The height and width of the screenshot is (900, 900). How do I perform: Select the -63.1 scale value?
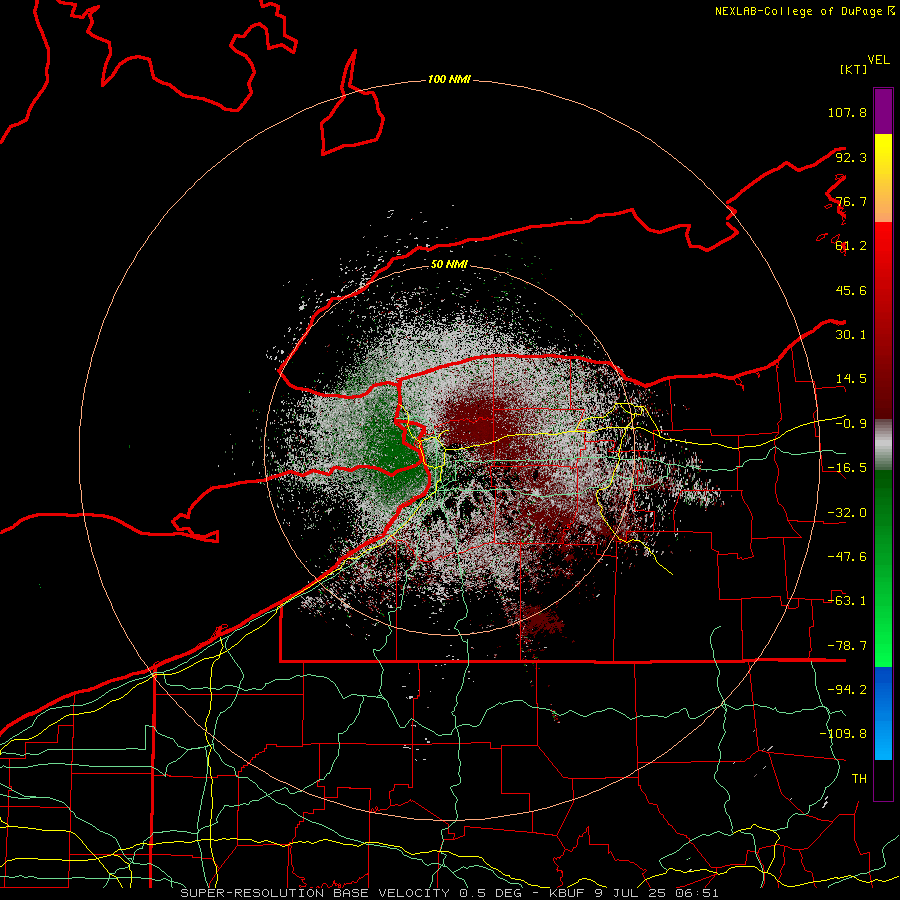[x=847, y=601]
